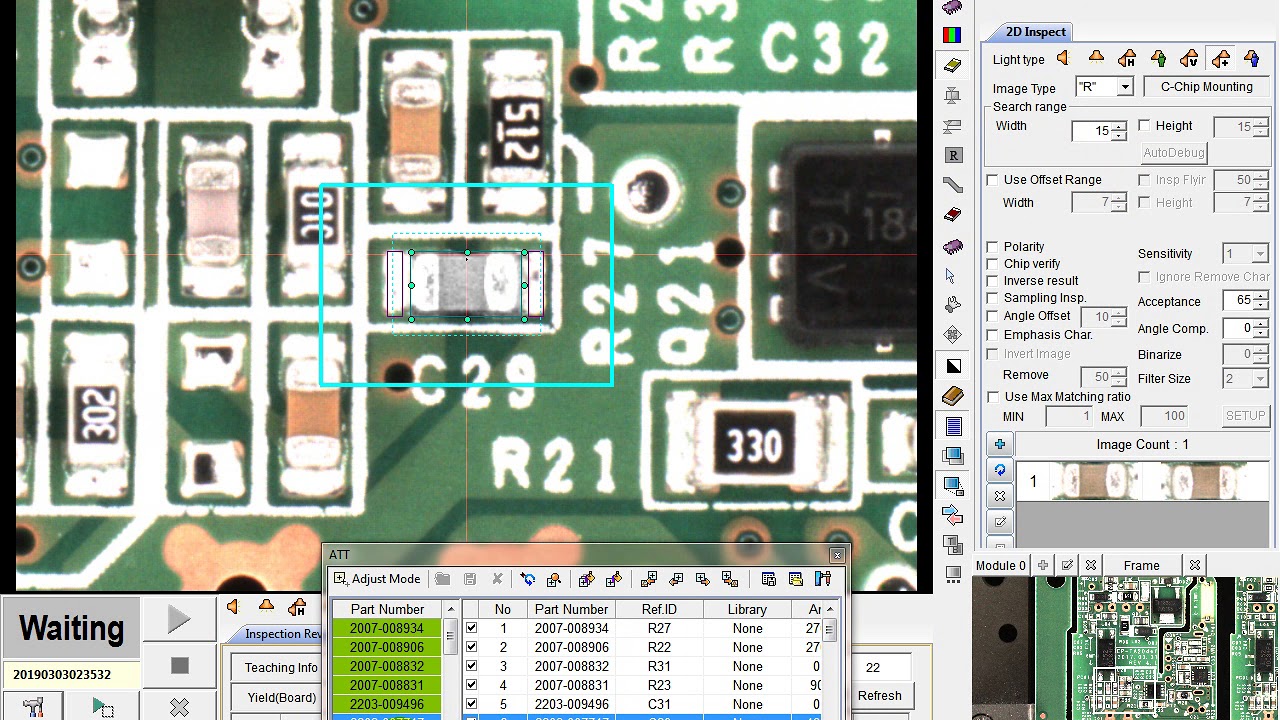Image resolution: width=1280 pixels, height=720 pixels.
Task: Choose light type icon marked H
Action: [1127, 59]
